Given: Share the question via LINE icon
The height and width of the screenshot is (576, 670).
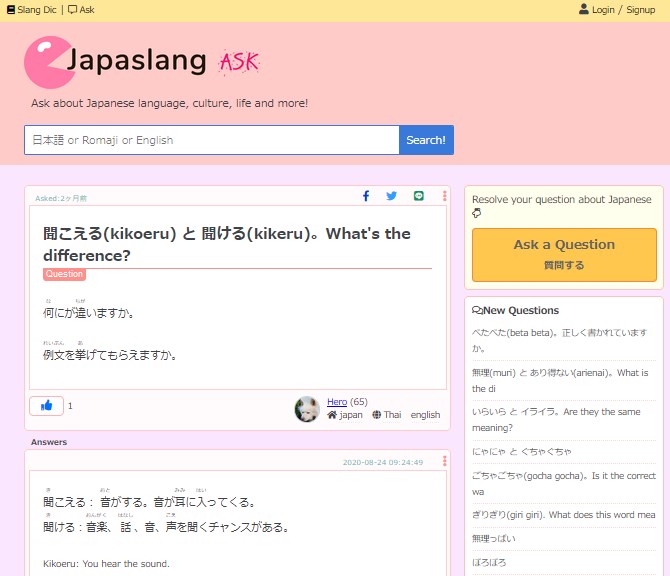Looking at the screenshot, I should coord(419,196).
